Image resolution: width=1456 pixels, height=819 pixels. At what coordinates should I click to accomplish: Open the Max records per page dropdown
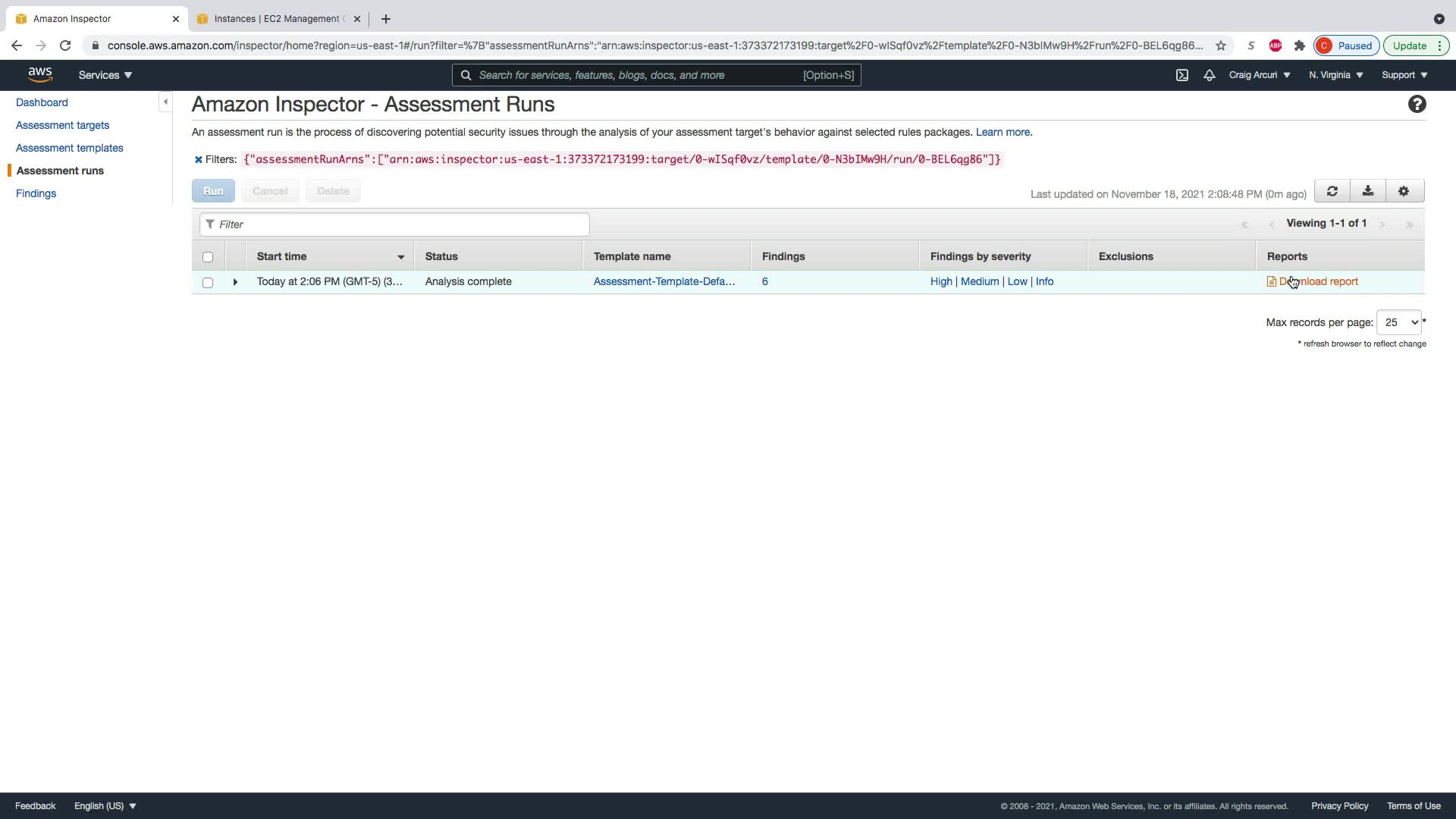point(1398,322)
